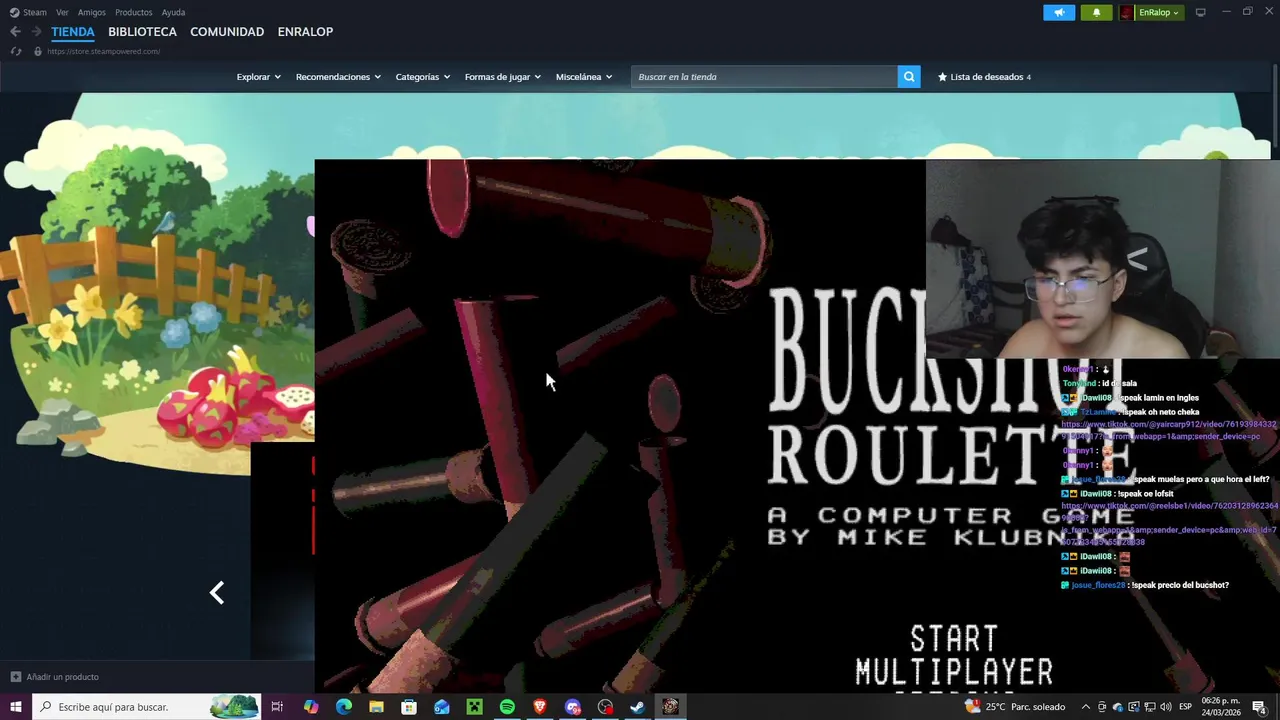Image resolution: width=1280 pixels, height=720 pixels.
Task: Launch Minecraft from the taskbar
Action: pyautogui.click(x=474, y=707)
